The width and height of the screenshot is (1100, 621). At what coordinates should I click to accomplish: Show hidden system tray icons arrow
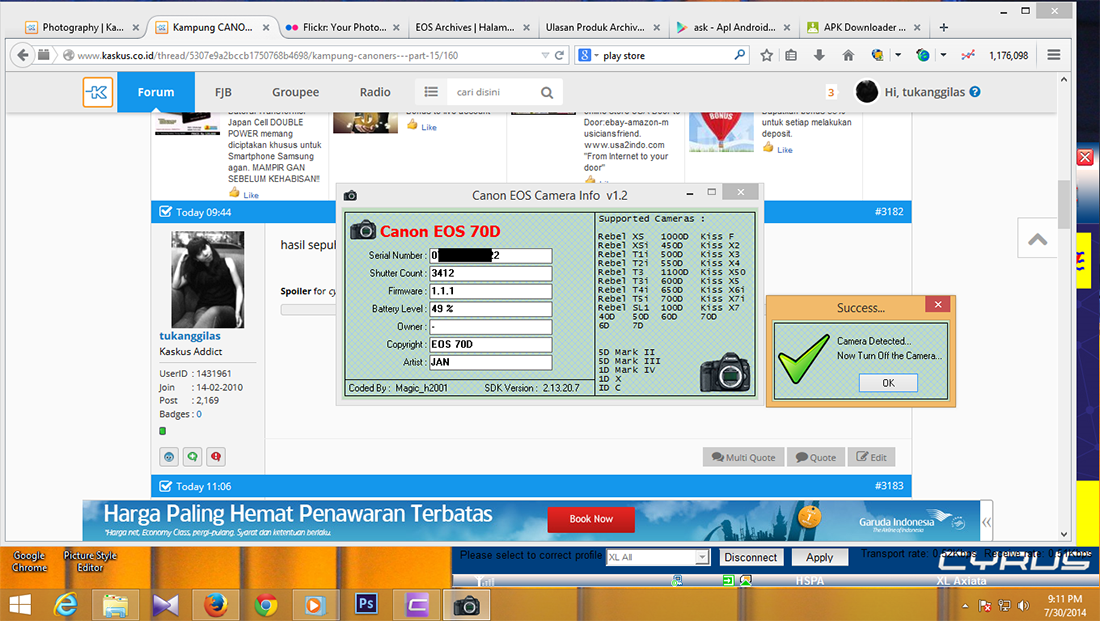965,606
